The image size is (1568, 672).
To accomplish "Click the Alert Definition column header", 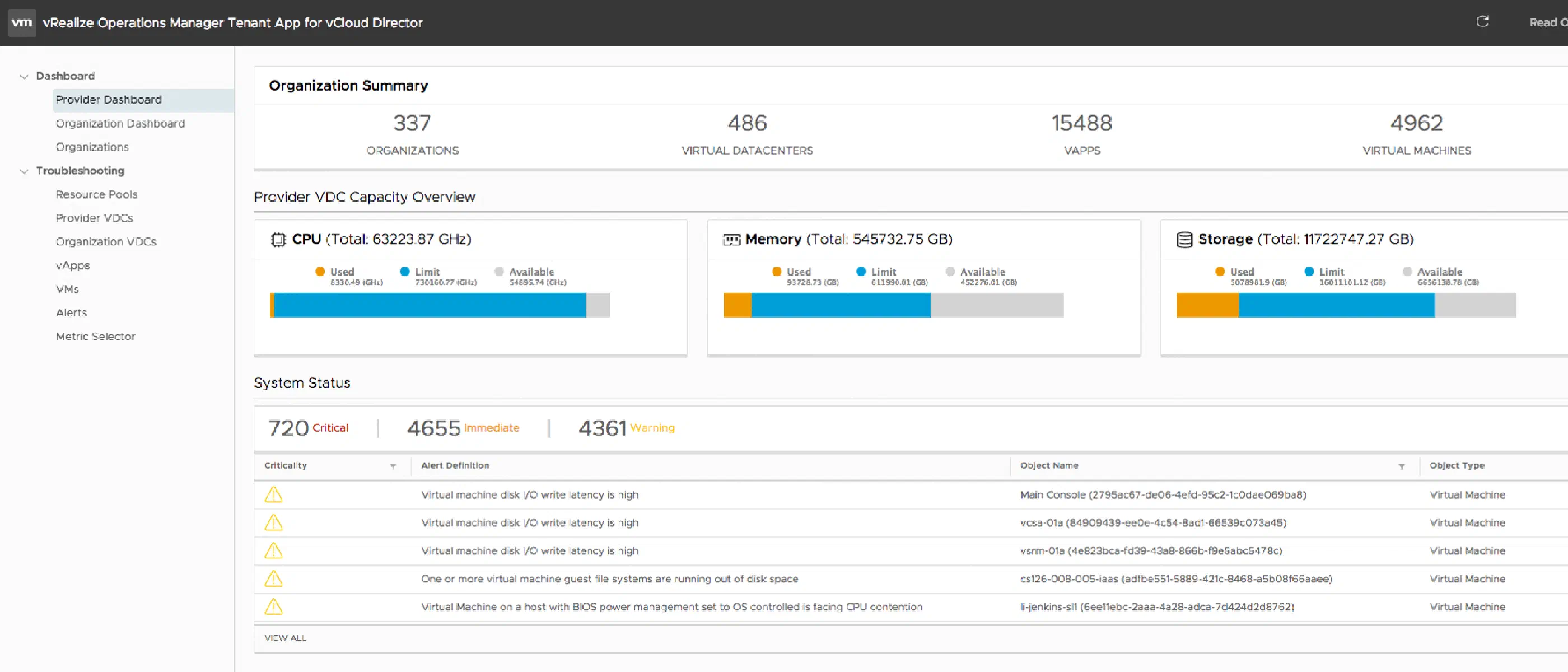I will (455, 466).
